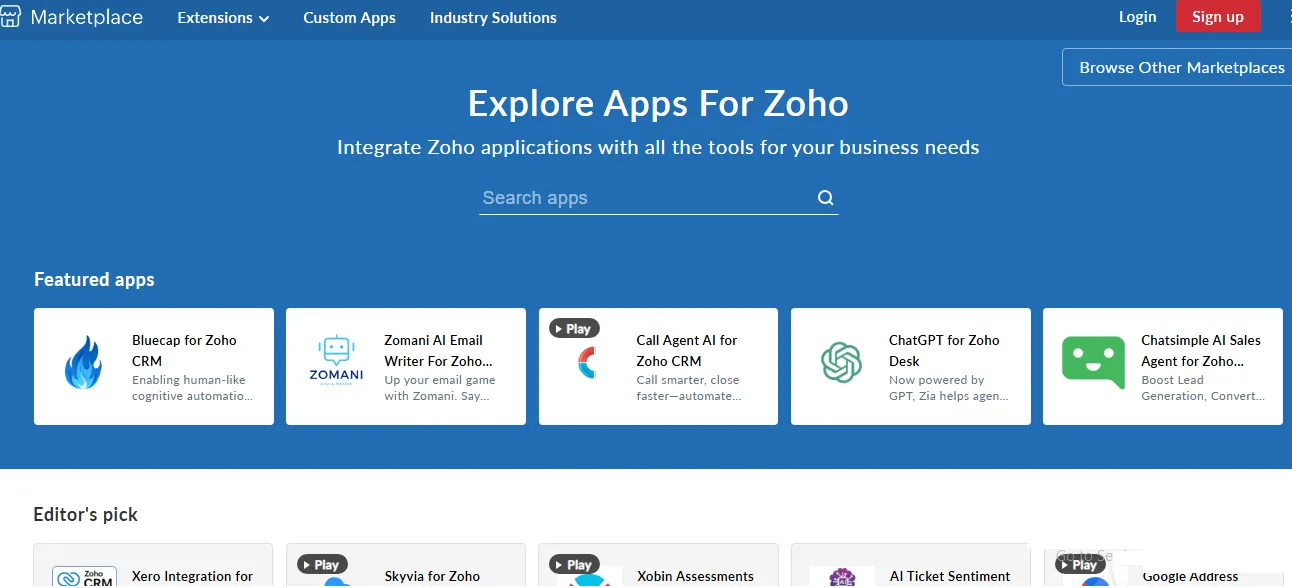Open Chatsimple AI Sales Agent title

(x=1201, y=350)
